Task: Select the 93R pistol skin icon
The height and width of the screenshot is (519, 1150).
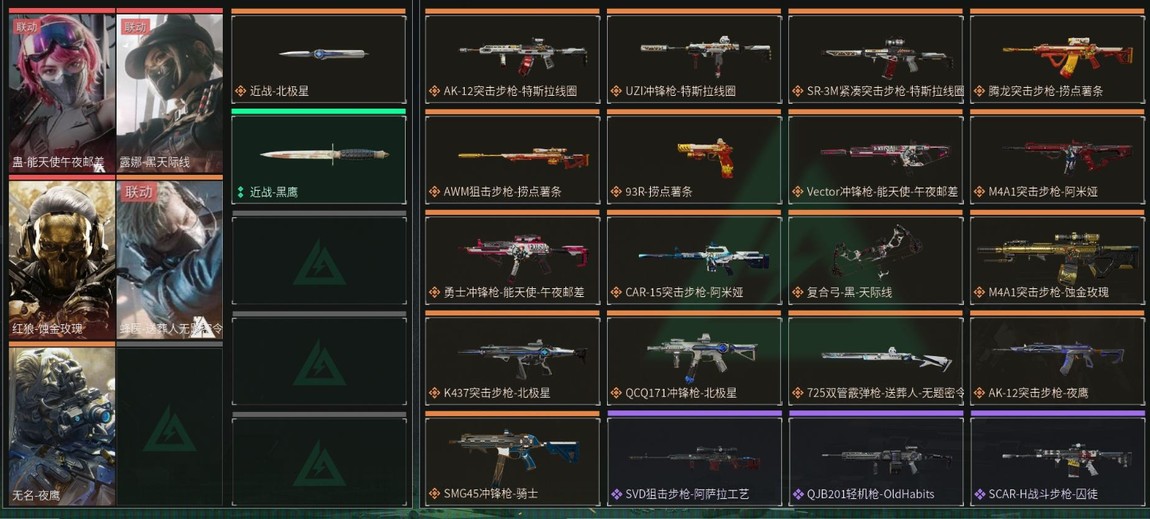Action: tap(694, 159)
